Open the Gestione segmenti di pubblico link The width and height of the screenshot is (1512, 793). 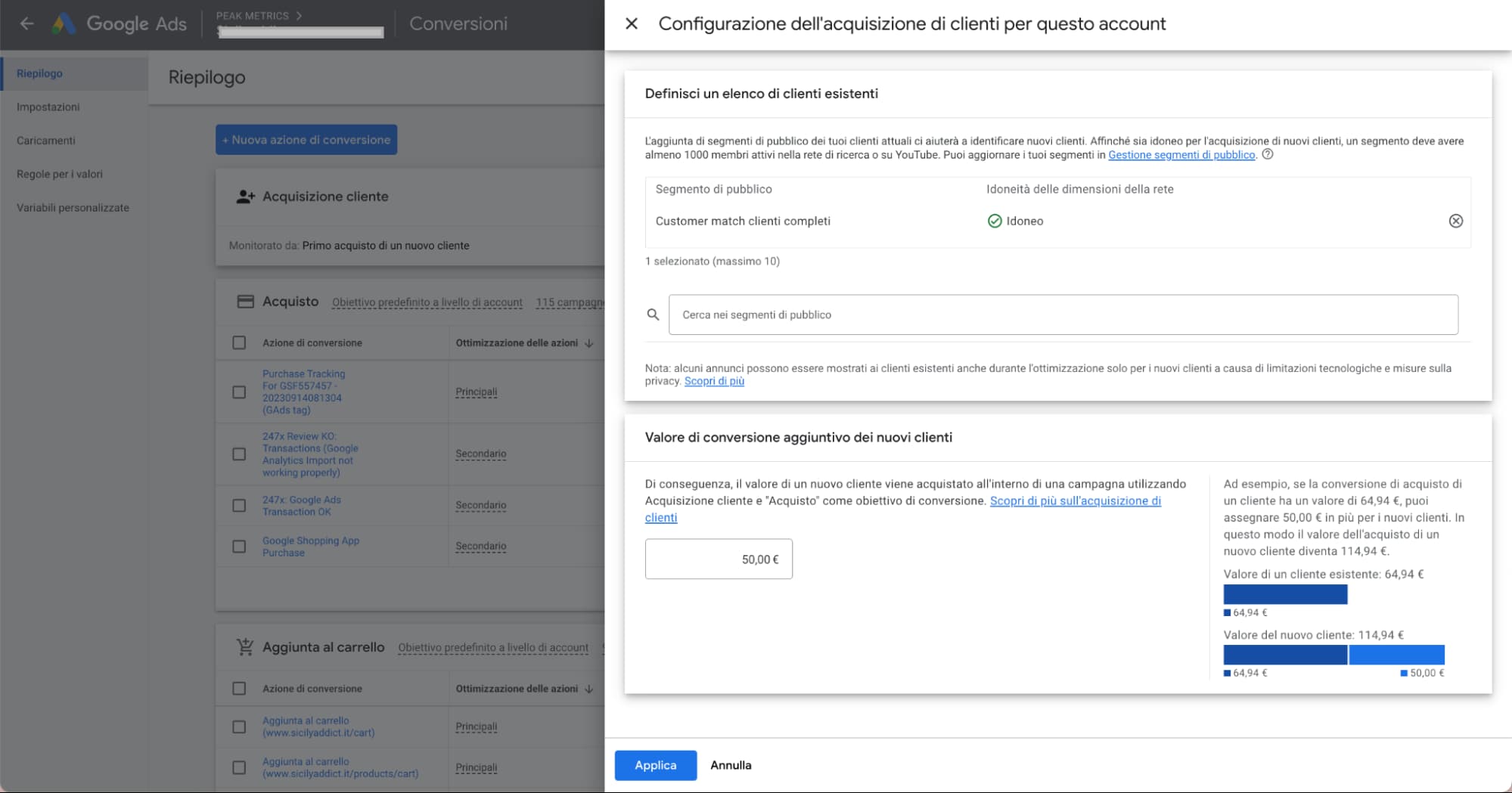point(1181,155)
